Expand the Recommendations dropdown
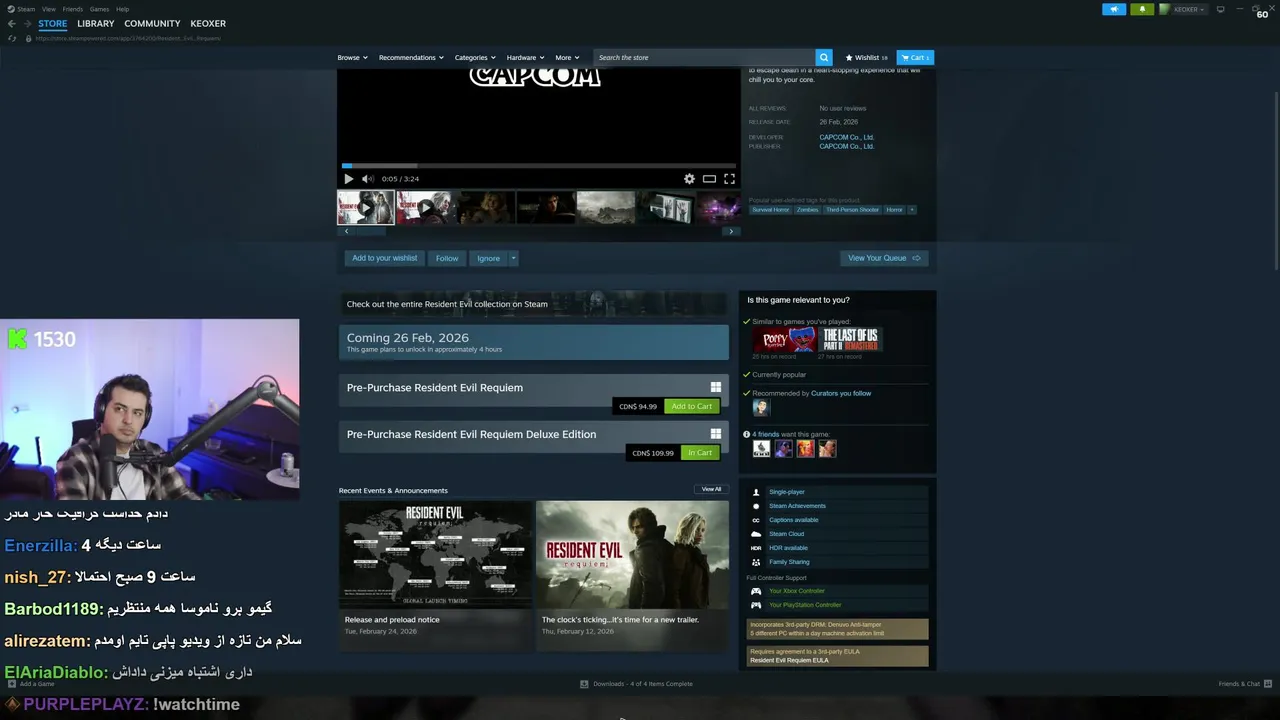1280x720 pixels. 411,57
